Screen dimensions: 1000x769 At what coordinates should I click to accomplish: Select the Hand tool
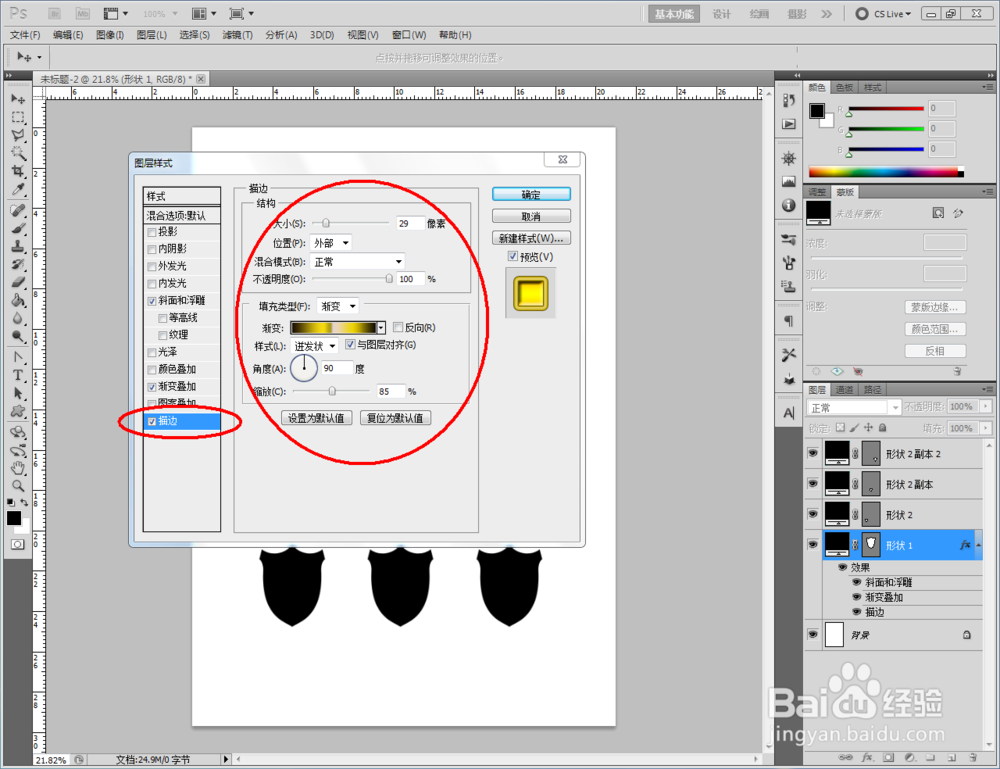(18, 467)
